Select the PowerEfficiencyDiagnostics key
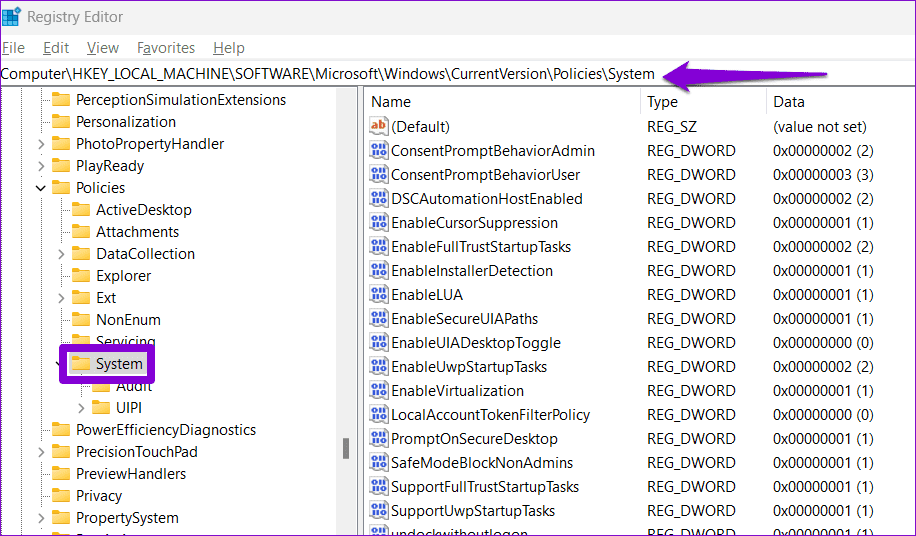 click(x=166, y=430)
